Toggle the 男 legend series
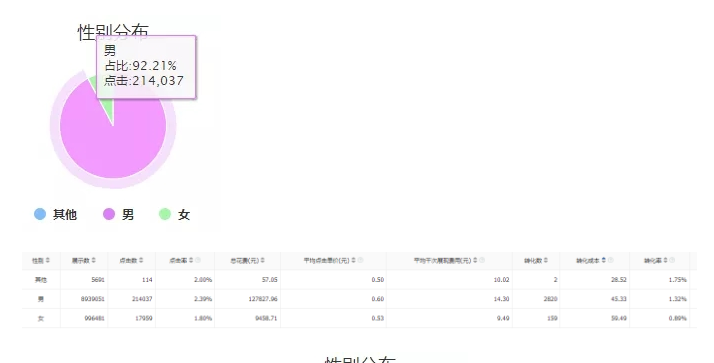714x363 pixels. tap(118, 214)
